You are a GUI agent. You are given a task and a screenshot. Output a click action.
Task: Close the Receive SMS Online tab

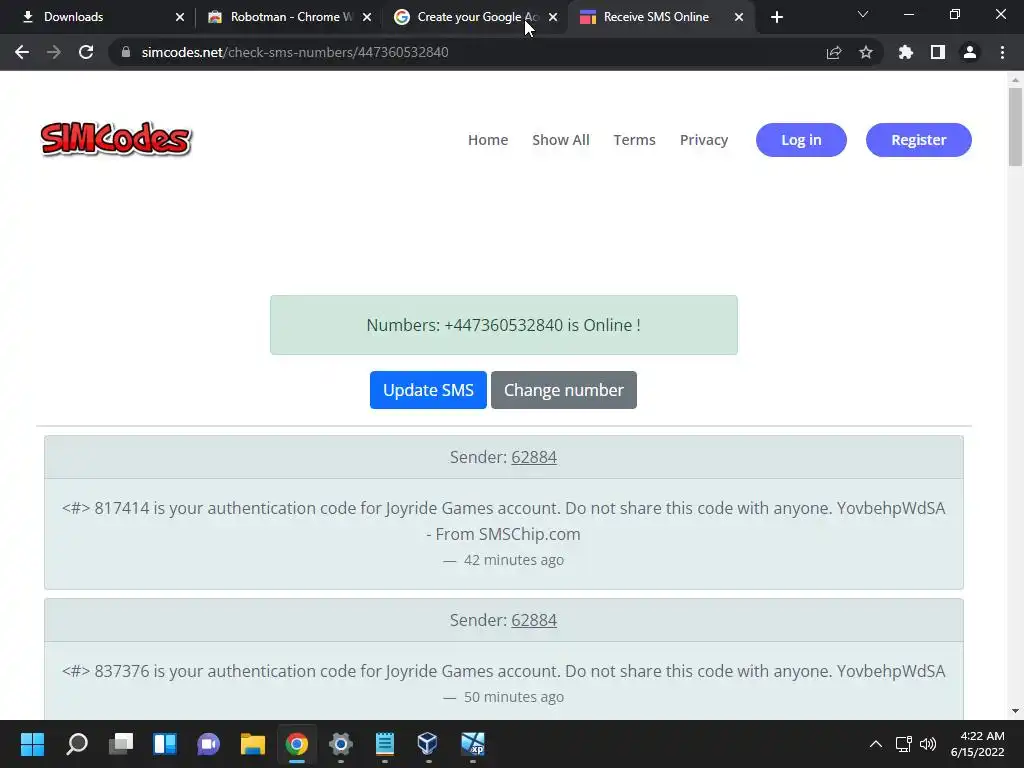coord(739,17)
